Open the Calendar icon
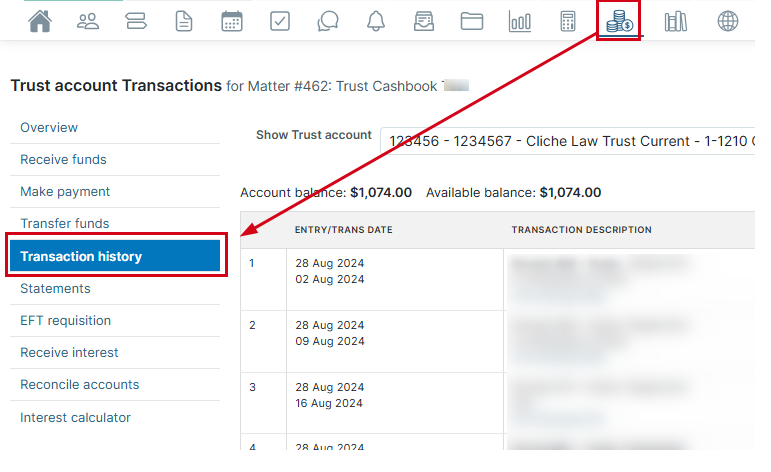 coord(232,21)
